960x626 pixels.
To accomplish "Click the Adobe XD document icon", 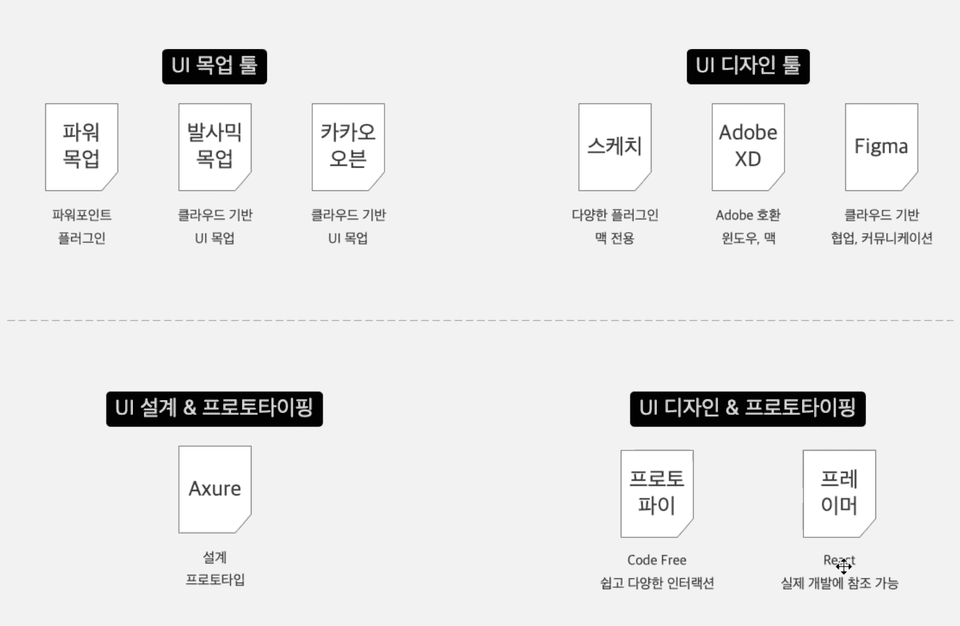I will [x=748, y=147].
